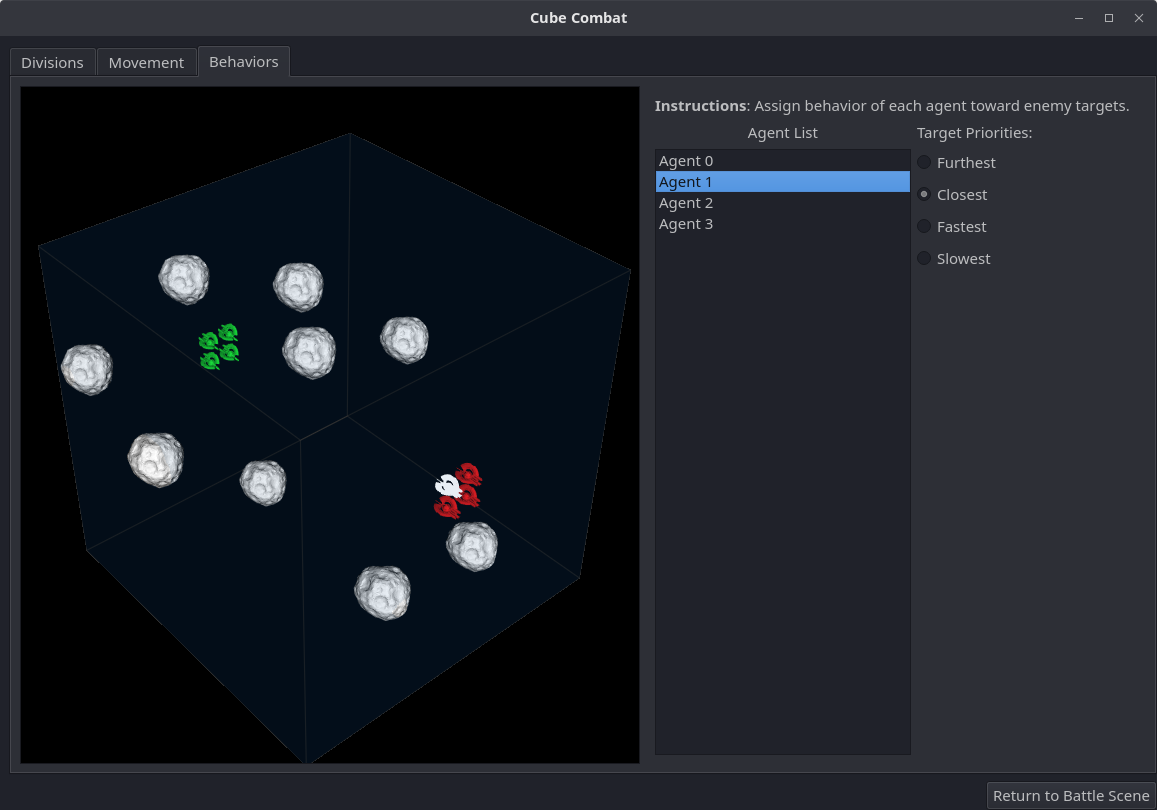Click the green ship squad in the cube
The image size is (1157, 810).
[219, 346]
